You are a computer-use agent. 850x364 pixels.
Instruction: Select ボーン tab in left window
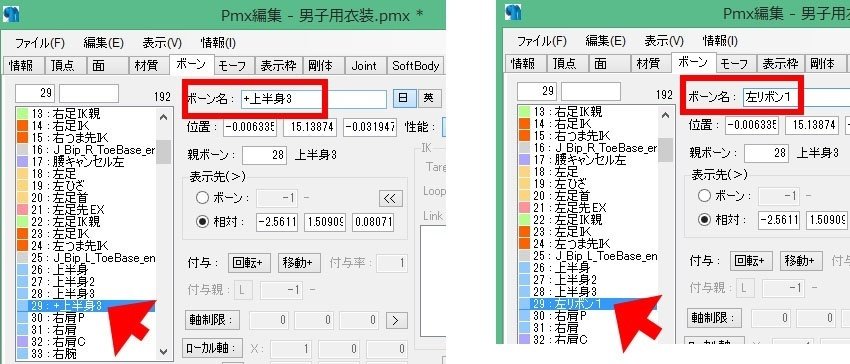point(191,64)
